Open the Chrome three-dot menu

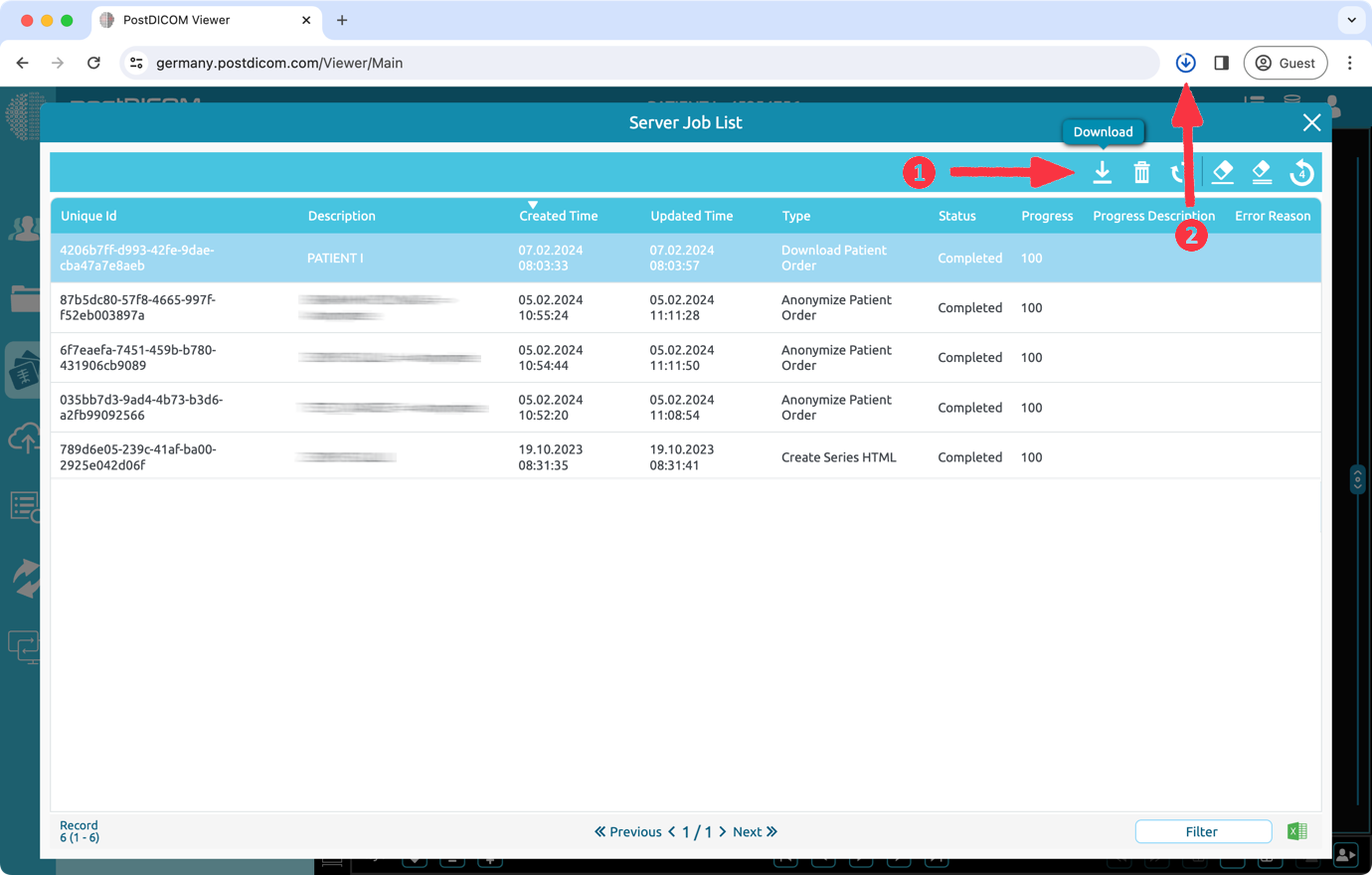pos(1349,63)
